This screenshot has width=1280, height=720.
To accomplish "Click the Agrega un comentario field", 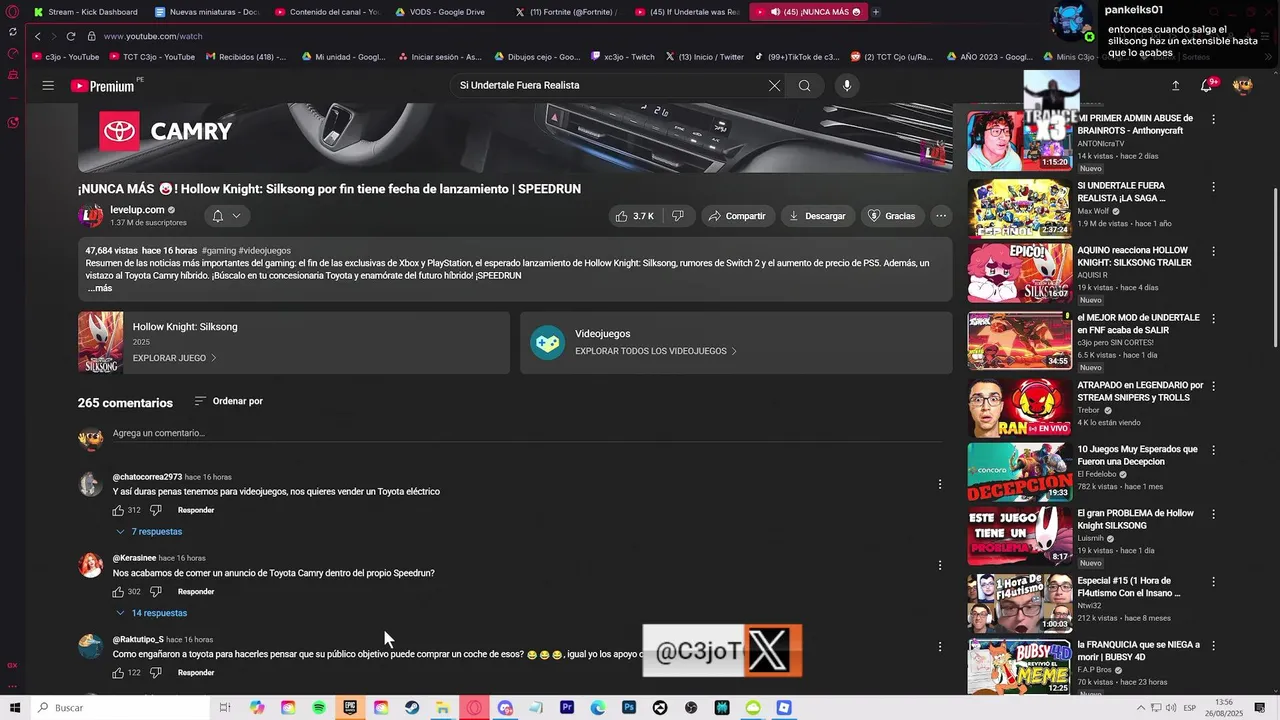I will click(x=527, y=434).
